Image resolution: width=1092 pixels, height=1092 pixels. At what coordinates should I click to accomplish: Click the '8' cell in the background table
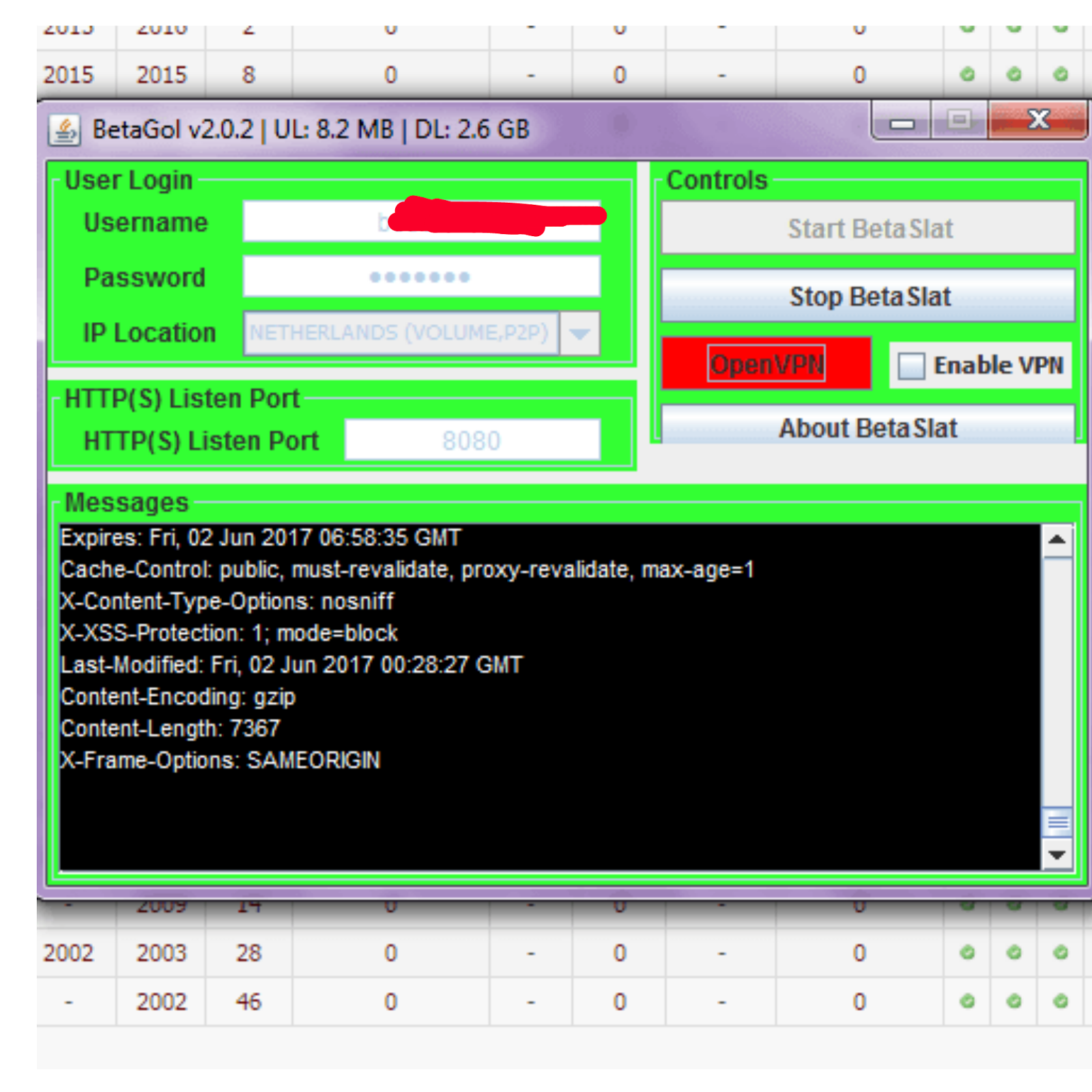point(248,74)
